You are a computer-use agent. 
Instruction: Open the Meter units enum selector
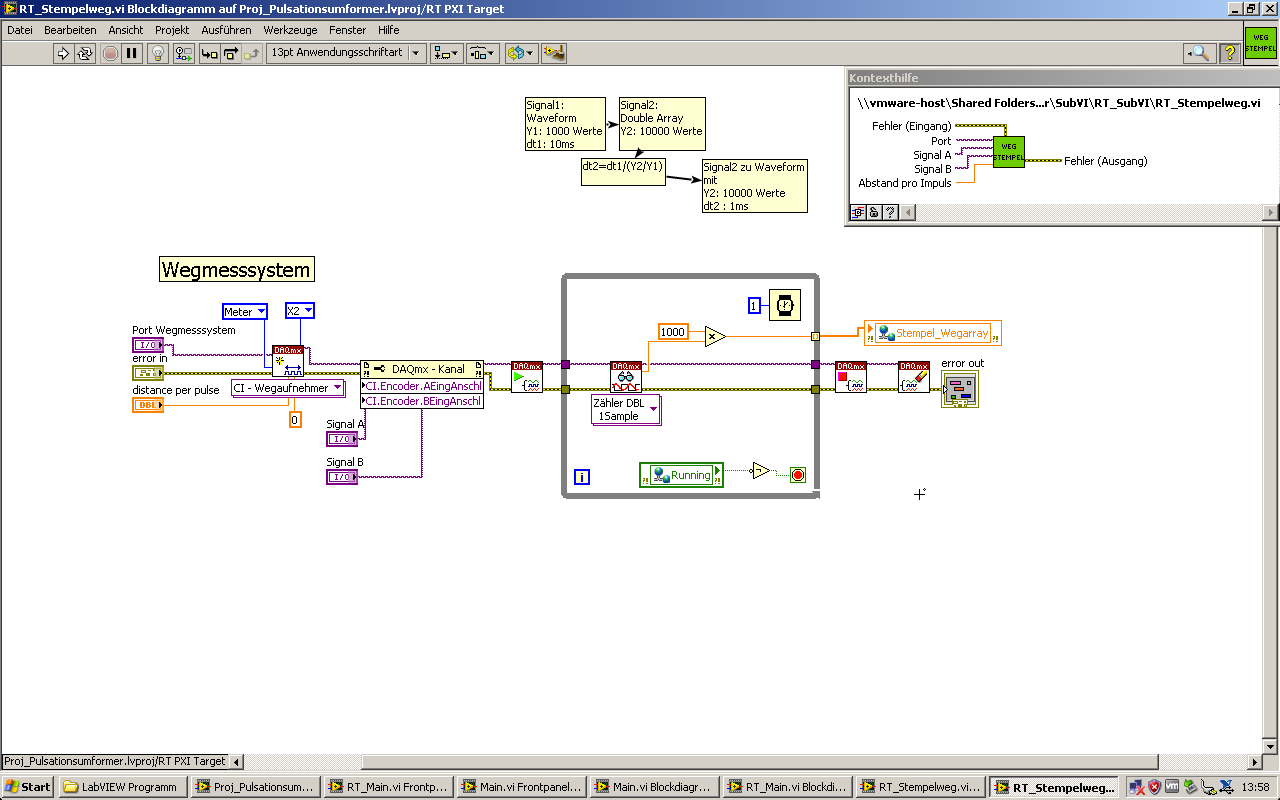pyautogui.click(x=245, y=312)
